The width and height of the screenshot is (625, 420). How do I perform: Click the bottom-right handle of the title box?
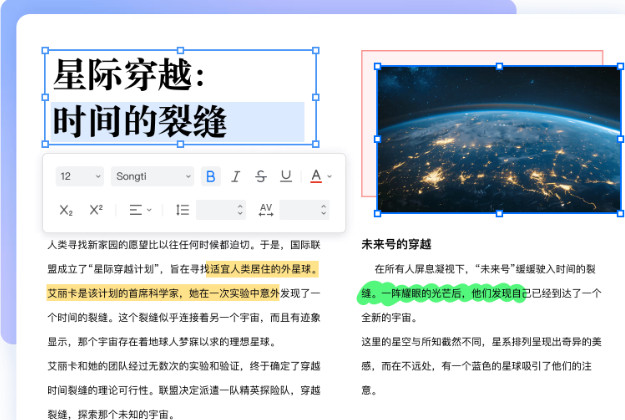click(x=316, y=144)
